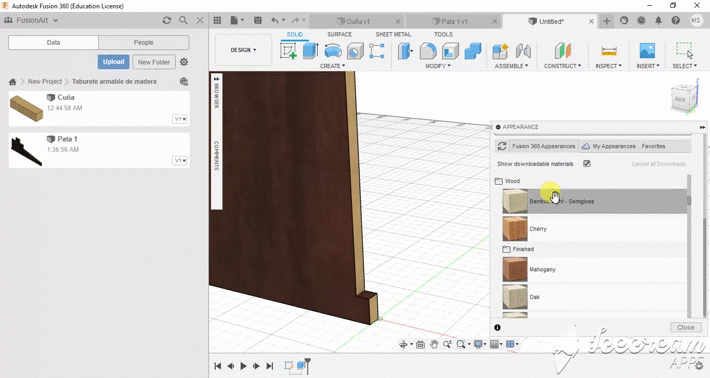Screen dimensions: 710x378
Task: Click the Redo arrow
Action: 295,20
